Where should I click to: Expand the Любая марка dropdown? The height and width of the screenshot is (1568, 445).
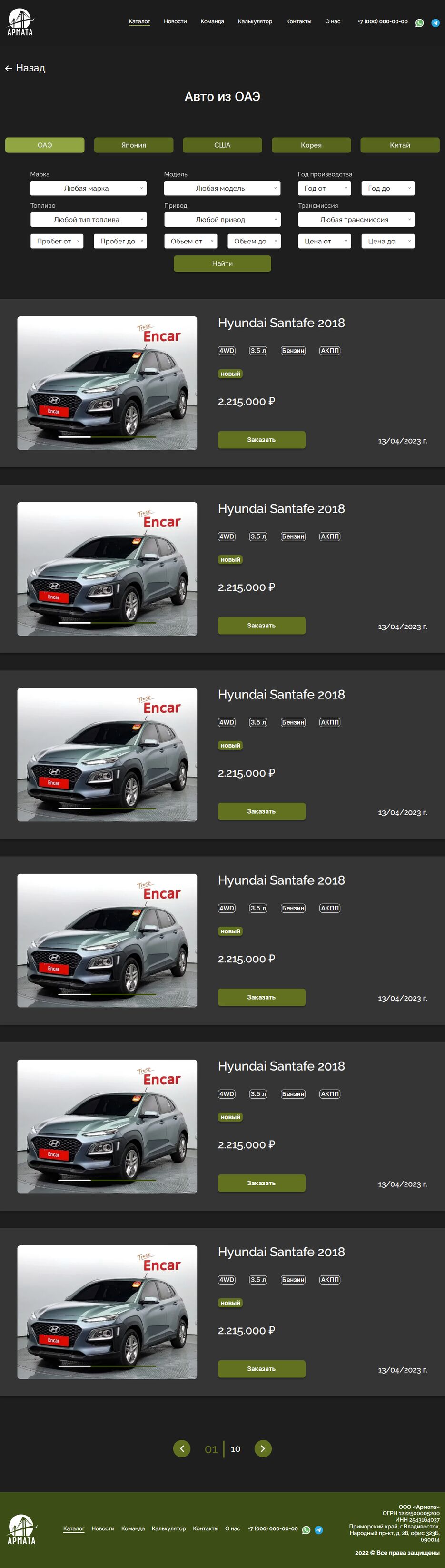89,188
